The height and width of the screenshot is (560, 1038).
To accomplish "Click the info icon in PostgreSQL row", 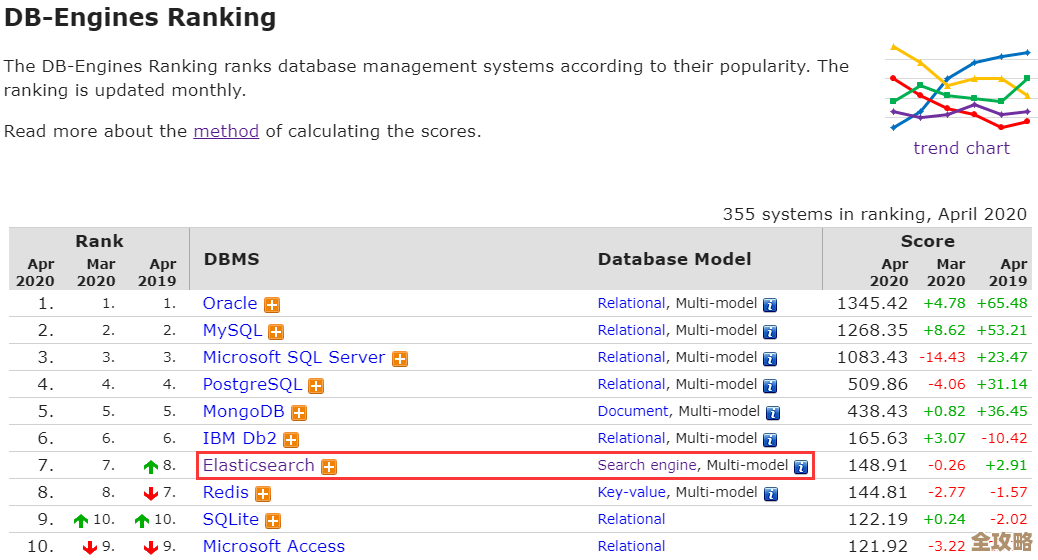I will point(770,386).
